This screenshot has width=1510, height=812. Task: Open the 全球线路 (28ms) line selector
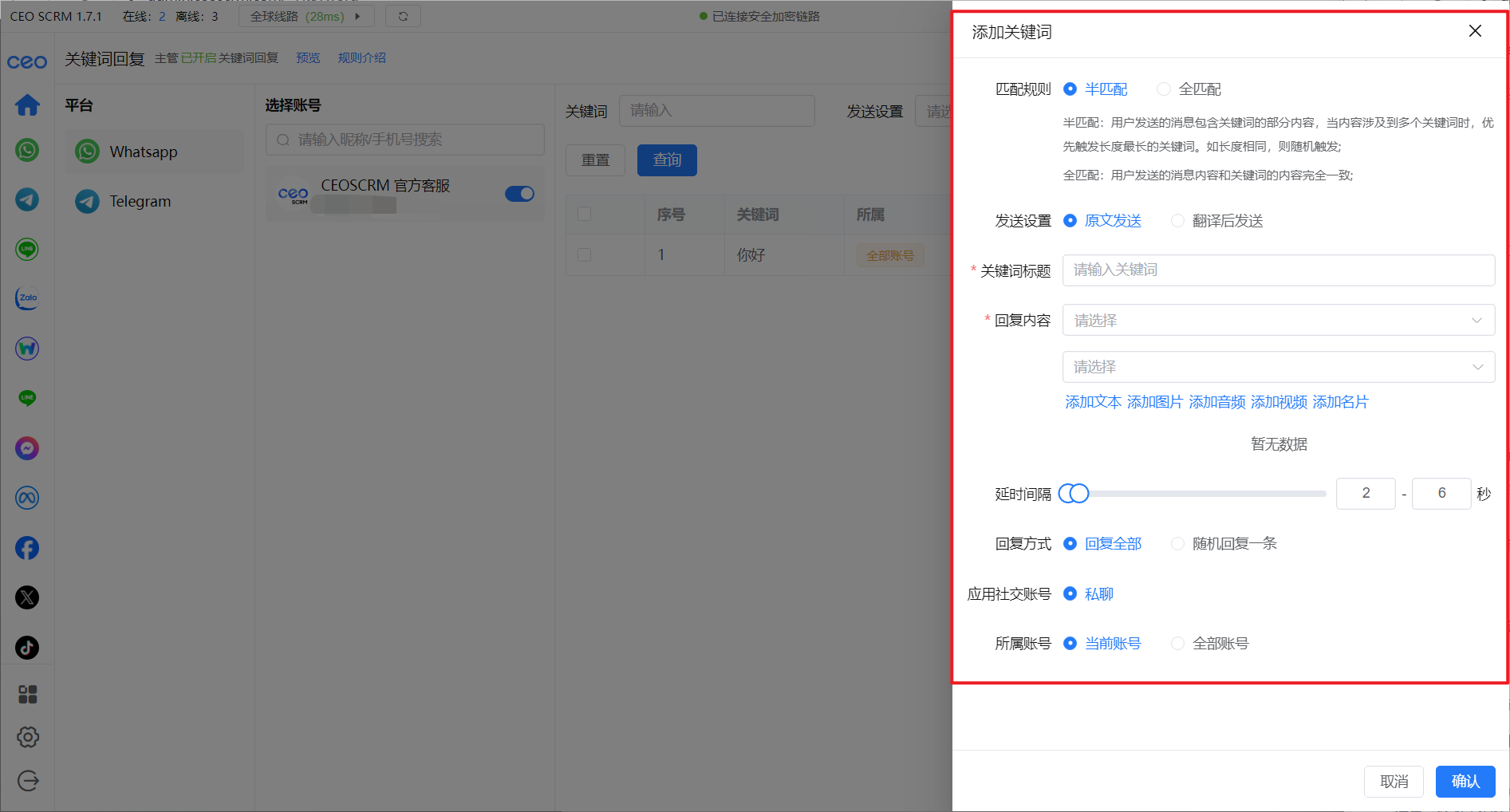(306, 16)
